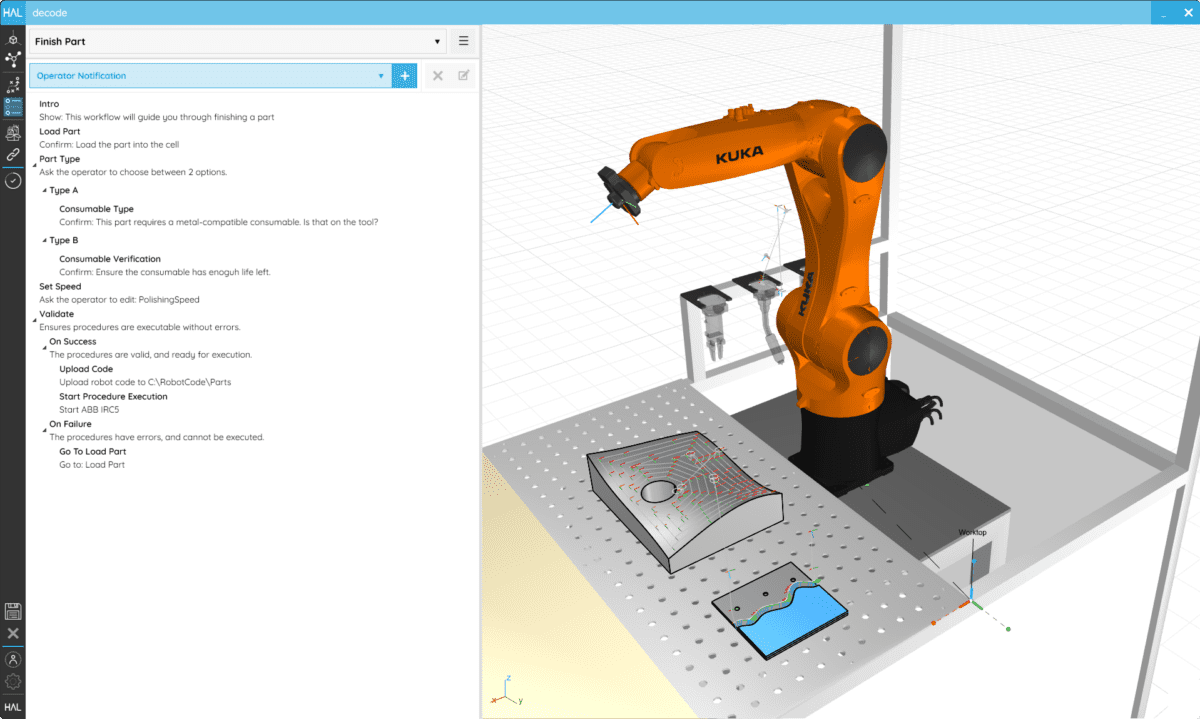Open the hamburger menu beside Finish Part
Image resolution: width=1200 pixels, height=719 pixels.
(x=463, y=41)
